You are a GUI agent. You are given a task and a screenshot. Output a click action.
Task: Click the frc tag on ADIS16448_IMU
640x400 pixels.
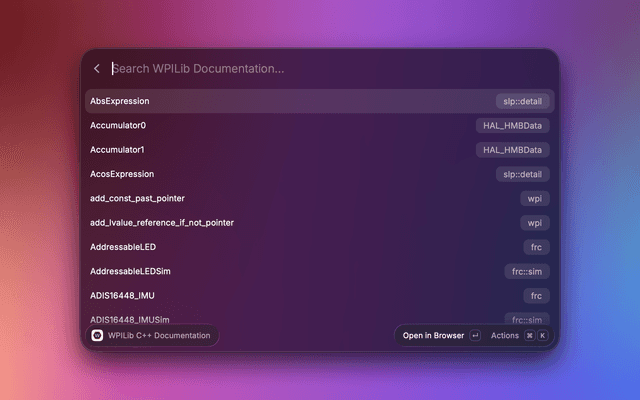(536, 296)
